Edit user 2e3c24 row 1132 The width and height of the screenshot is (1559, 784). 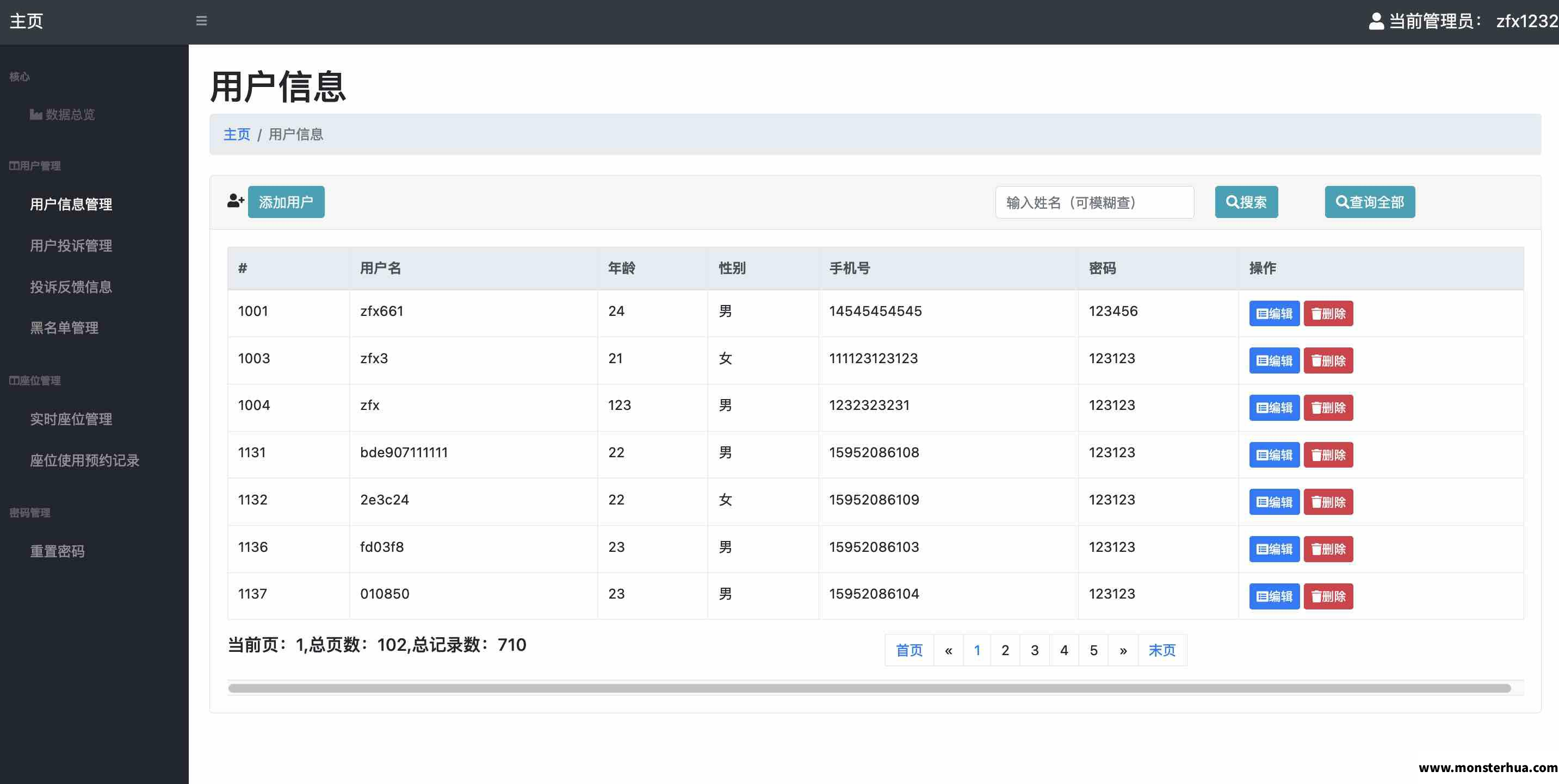[x=1274, y=502]
